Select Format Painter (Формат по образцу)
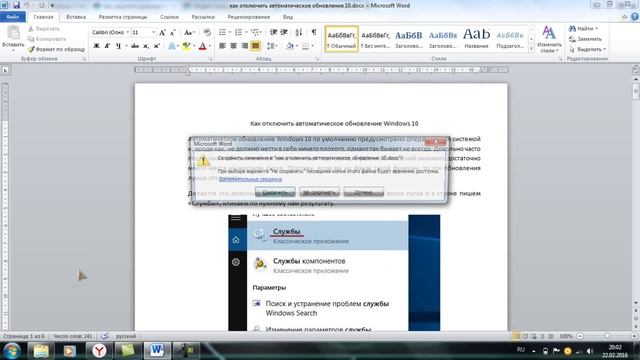The height and width of the screenshot is (360, 640). pyautogui.click(x=56, y=49)
